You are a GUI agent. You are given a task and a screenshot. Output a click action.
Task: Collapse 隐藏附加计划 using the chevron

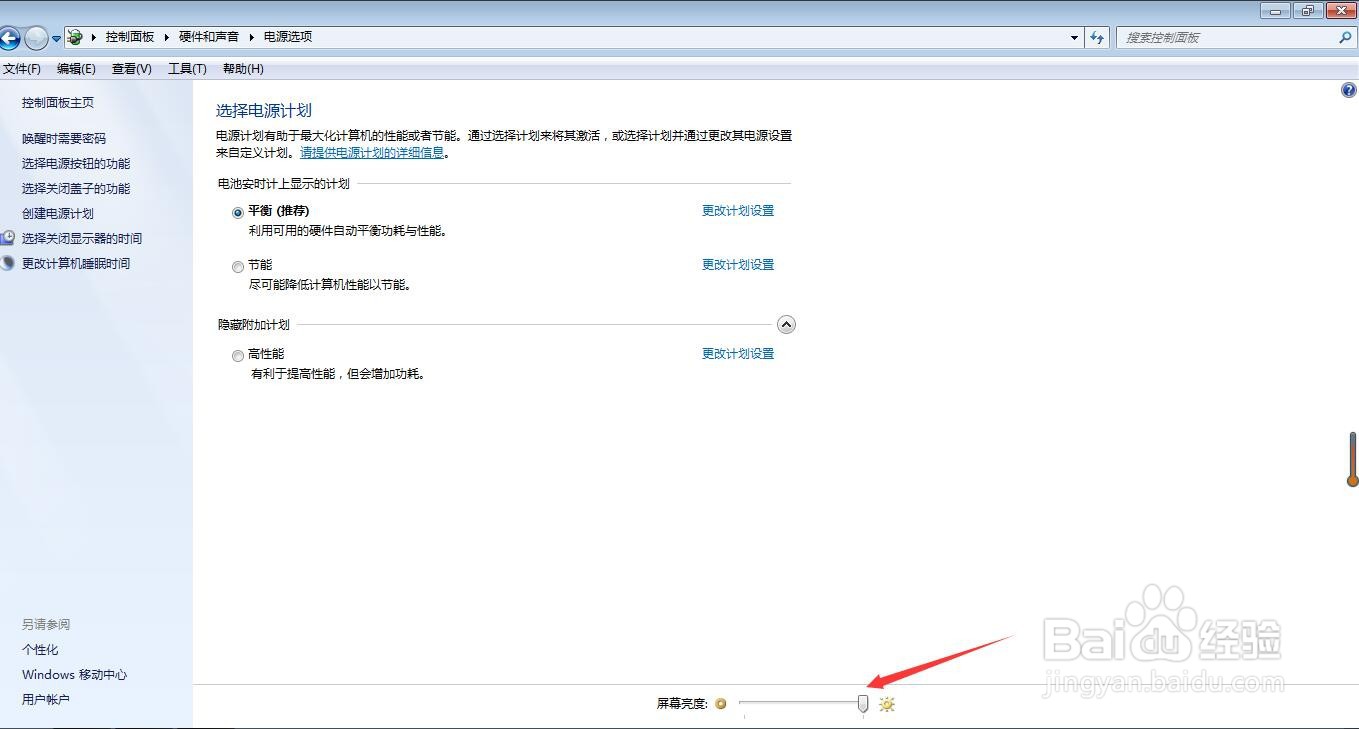[x=786, y=324]
